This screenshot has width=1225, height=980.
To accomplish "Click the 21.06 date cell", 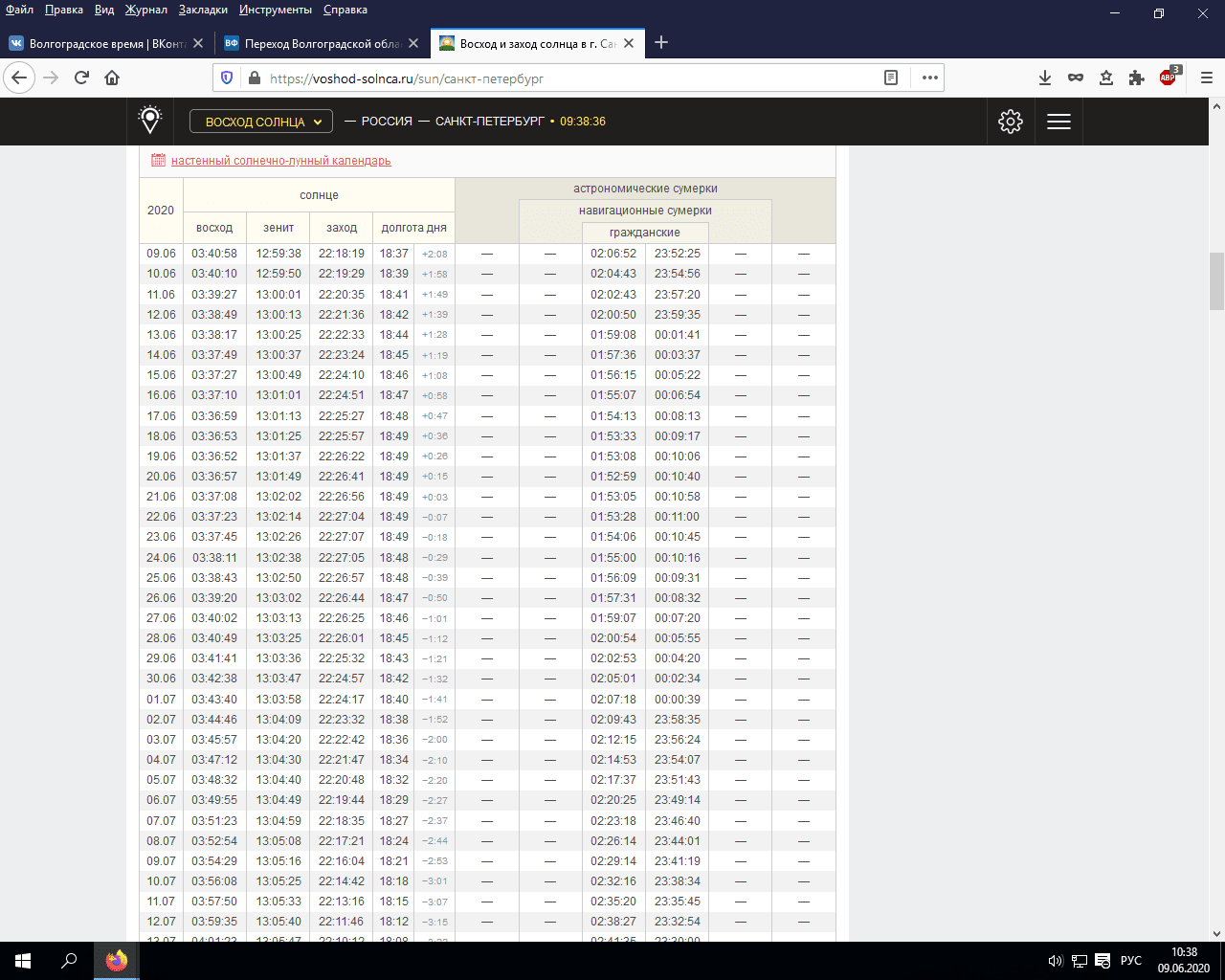I will (161, 497).
